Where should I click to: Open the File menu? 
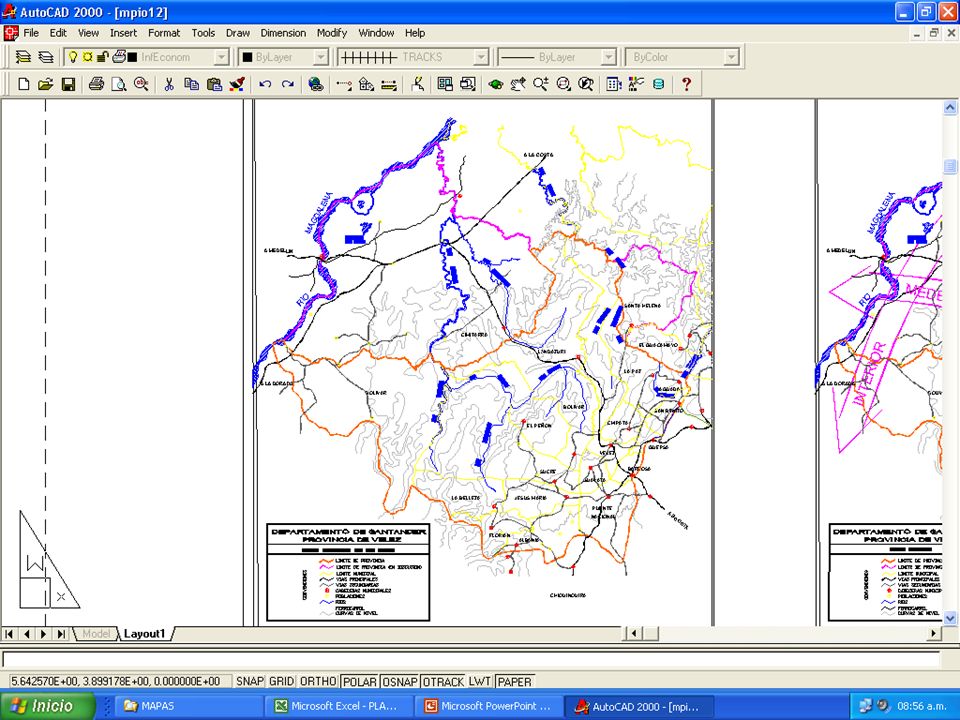pos(31,33)
